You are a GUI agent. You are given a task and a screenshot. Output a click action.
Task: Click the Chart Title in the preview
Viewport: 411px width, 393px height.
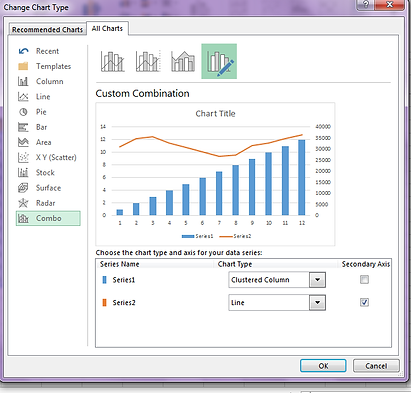click(215, 114)
